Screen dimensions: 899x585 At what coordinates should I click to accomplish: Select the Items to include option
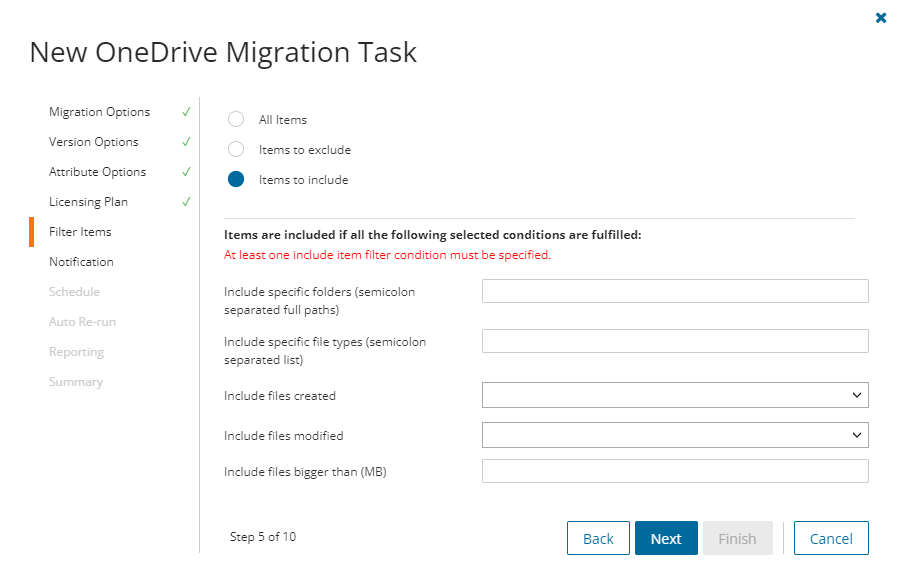[236, 179]
